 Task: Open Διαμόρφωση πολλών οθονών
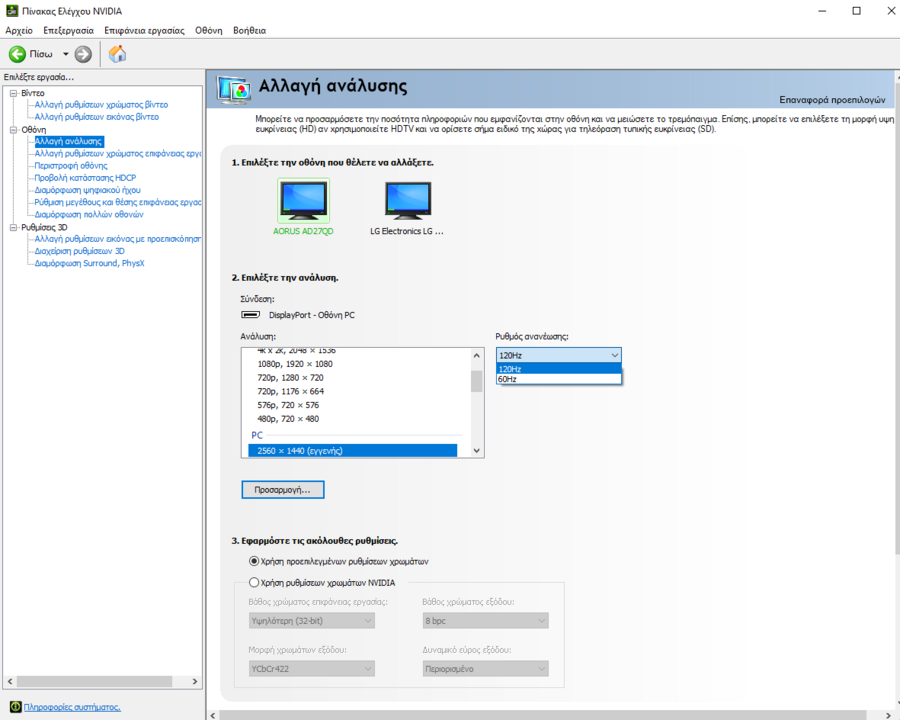coord(89,214)
